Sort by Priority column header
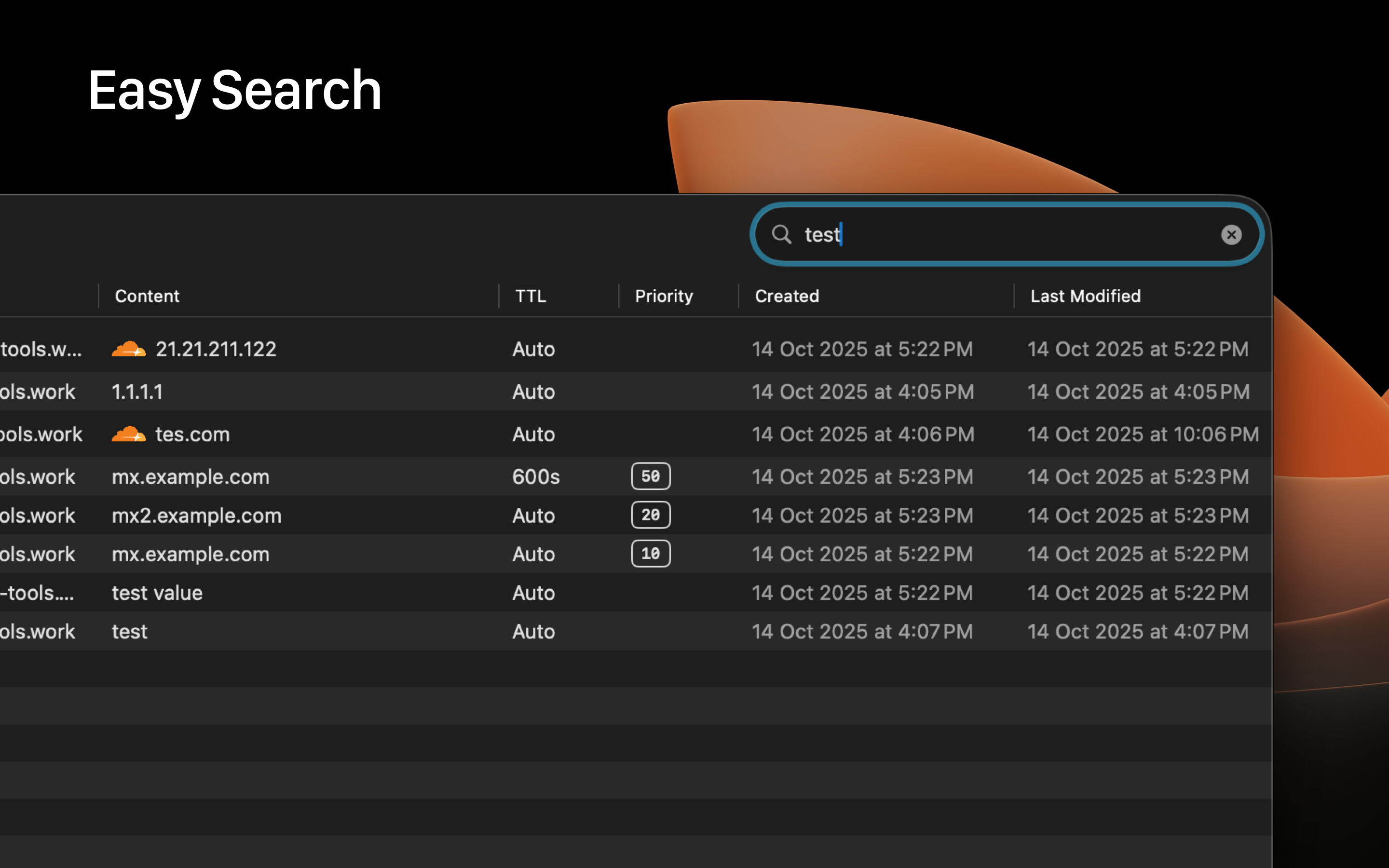Screen dimensions: 1389x868 [x=664, y=296]
